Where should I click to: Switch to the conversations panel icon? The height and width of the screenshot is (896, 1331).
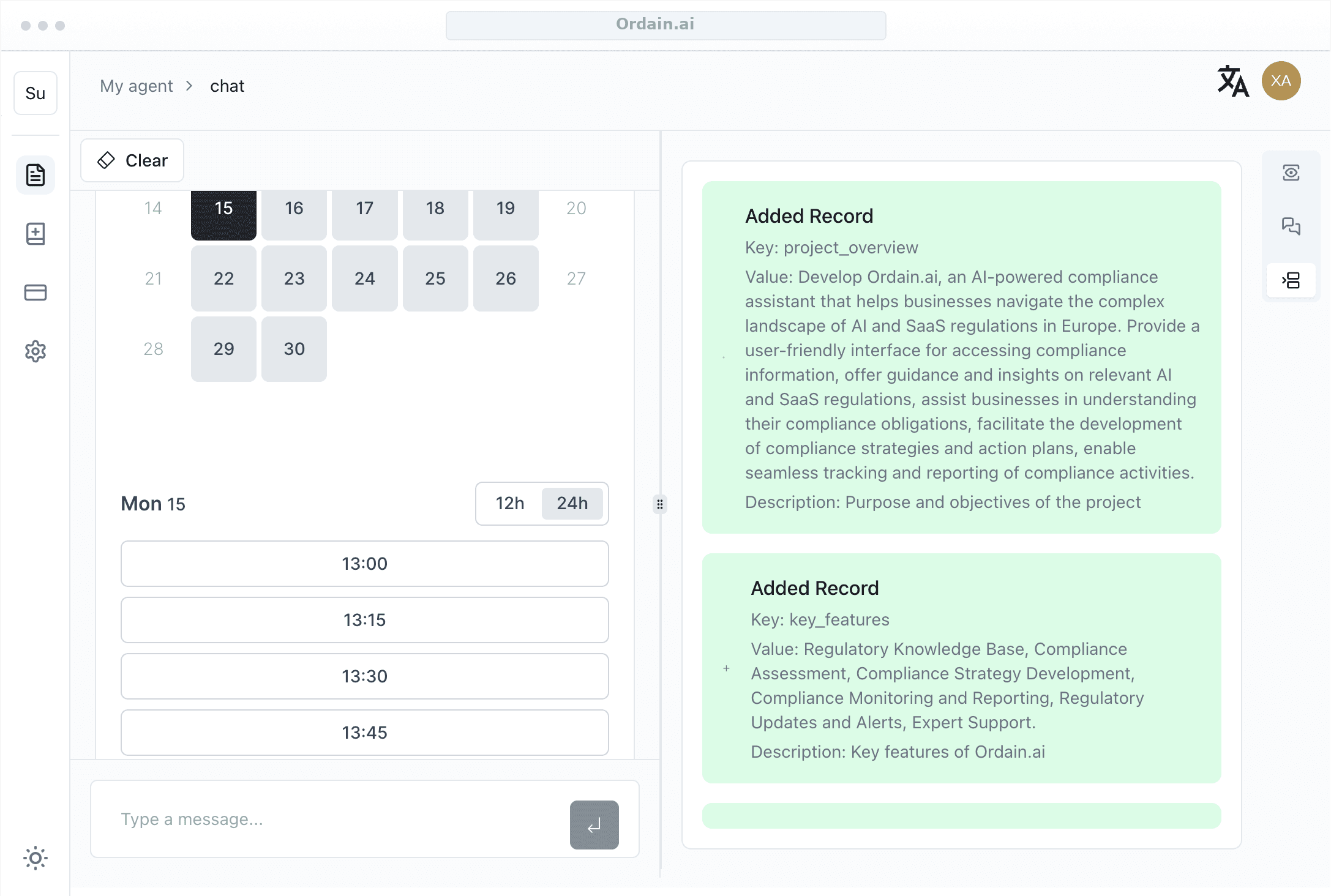pyautogui.click(x=1291, y=226)
